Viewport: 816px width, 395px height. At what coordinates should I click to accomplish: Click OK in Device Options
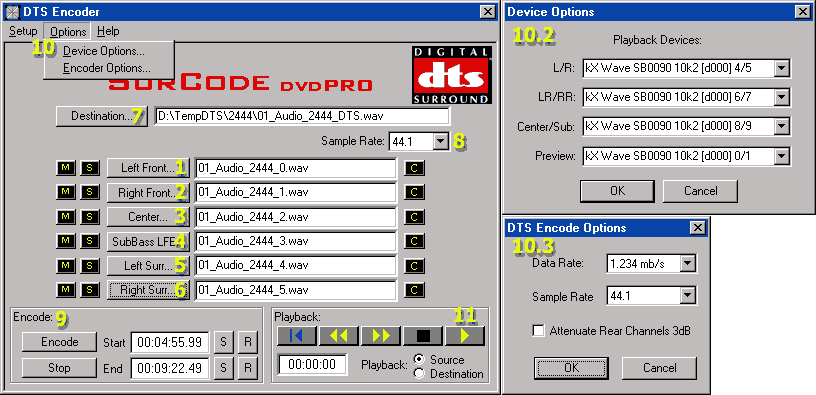click(618, 191)
